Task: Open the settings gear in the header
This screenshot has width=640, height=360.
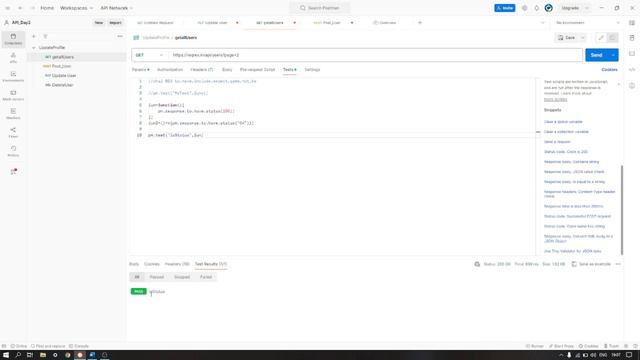Action: (x=524, y=8)
